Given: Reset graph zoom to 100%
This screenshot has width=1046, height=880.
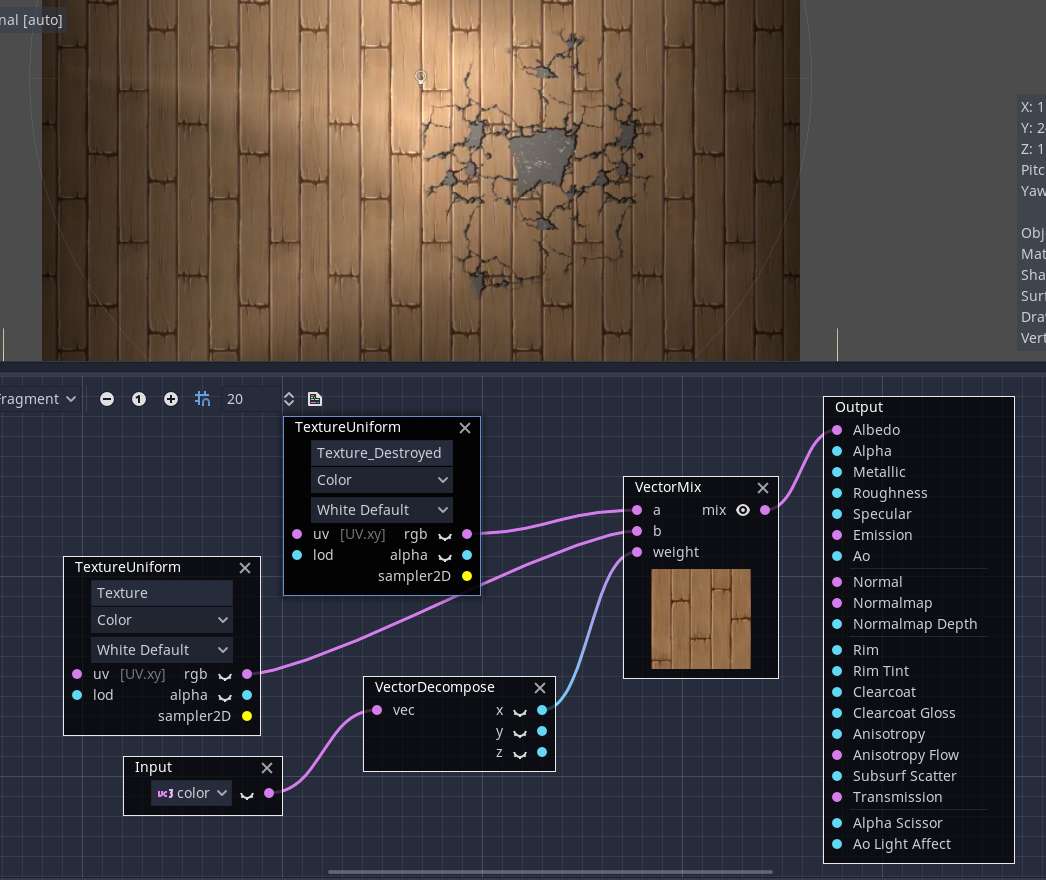Looking at the screenshot, I should (139, 399).
